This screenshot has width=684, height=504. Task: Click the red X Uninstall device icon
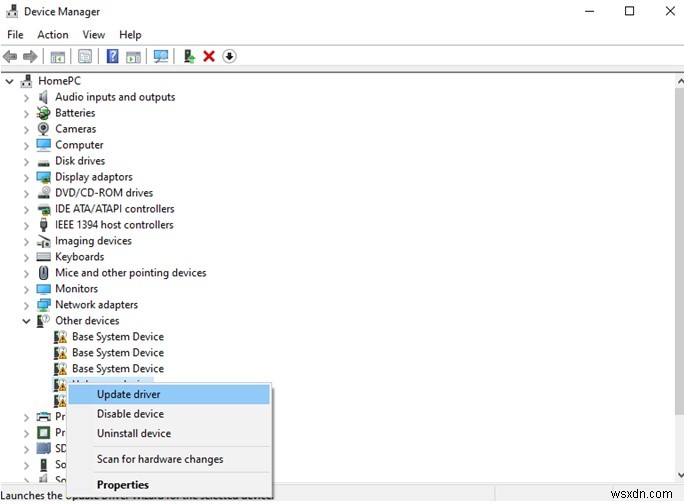tap(209, 56)
